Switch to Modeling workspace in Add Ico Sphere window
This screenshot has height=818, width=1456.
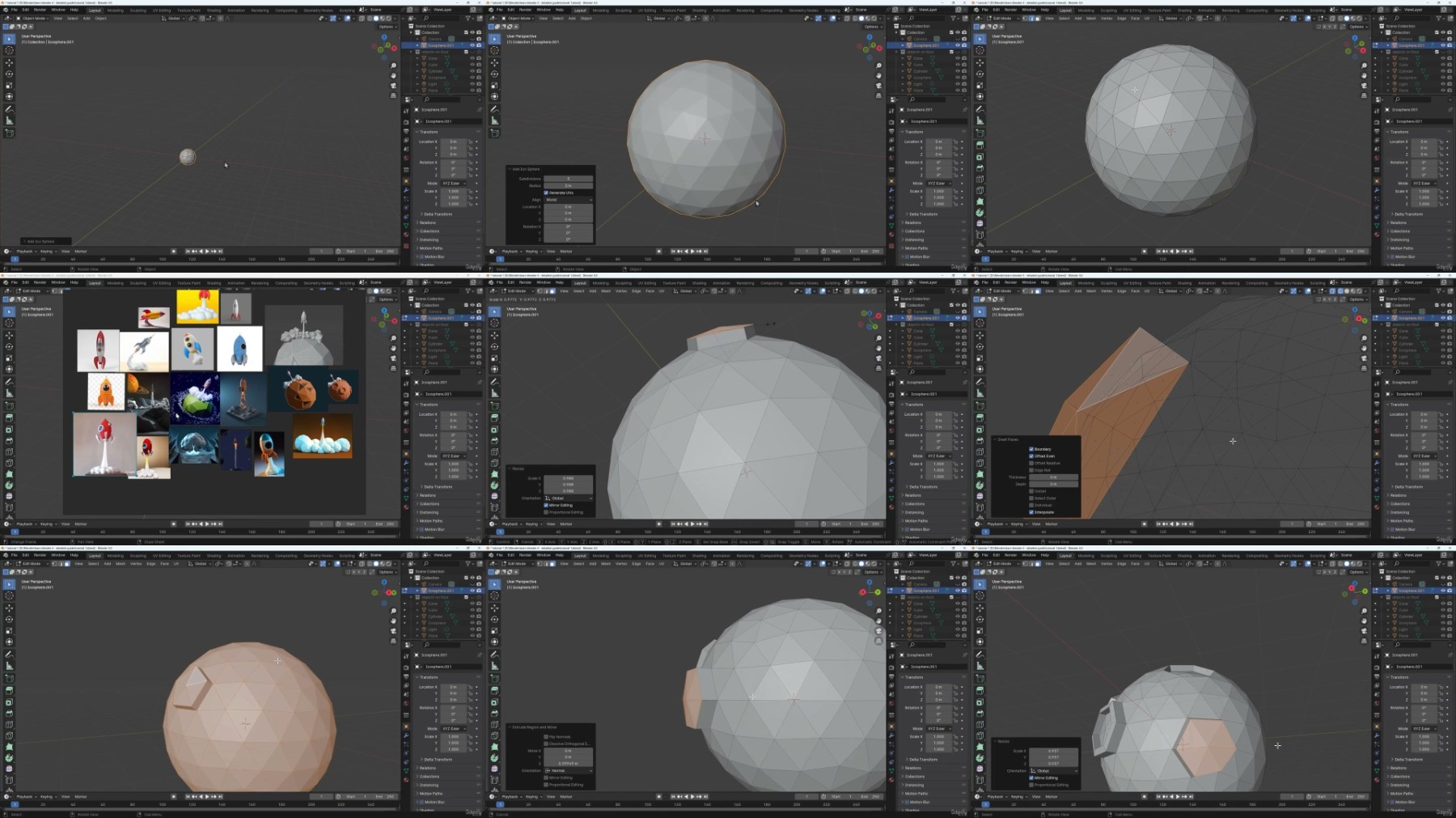click(x=601, y=11)
